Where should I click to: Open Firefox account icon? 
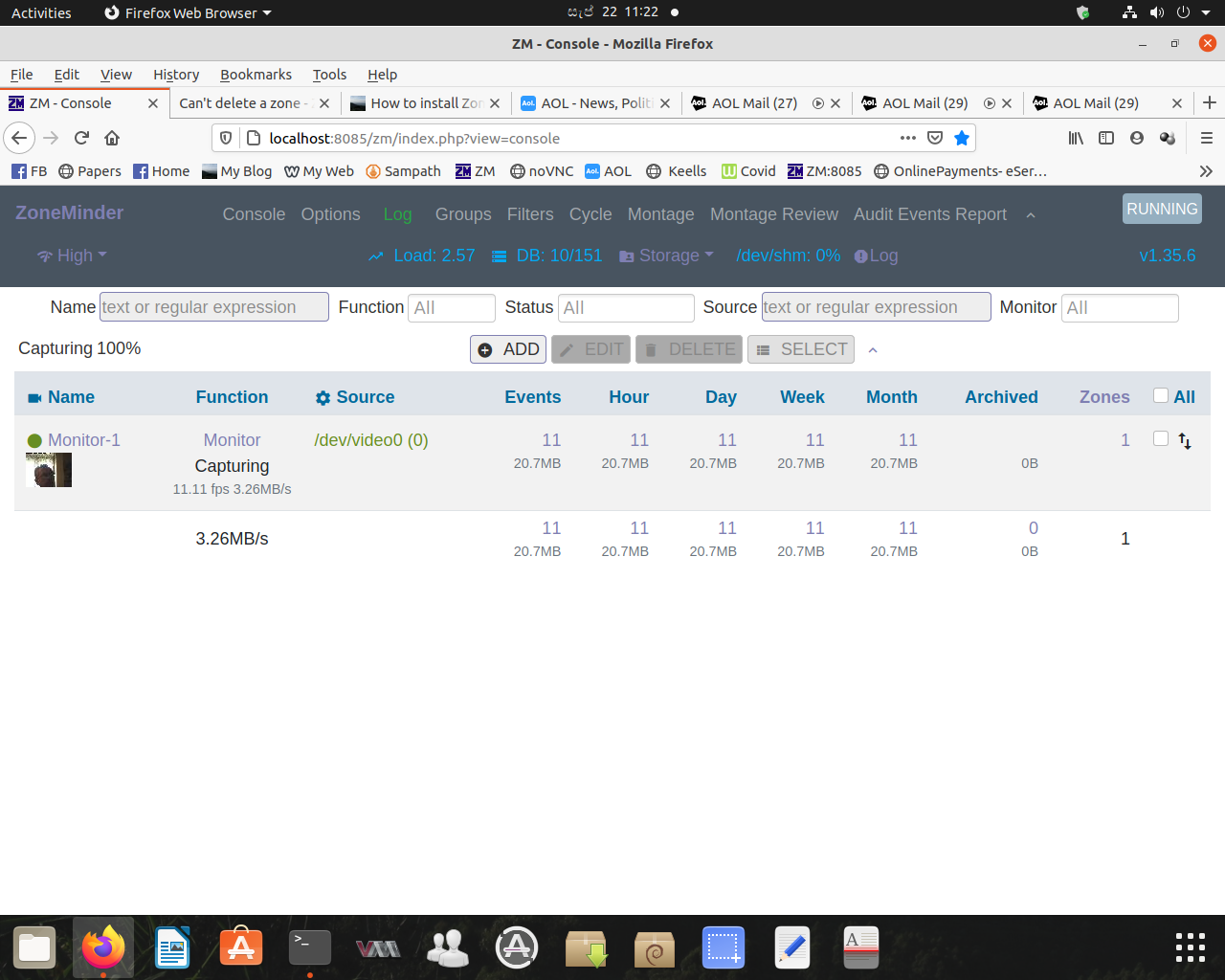pyautogui.click(x=1137, y=138)
